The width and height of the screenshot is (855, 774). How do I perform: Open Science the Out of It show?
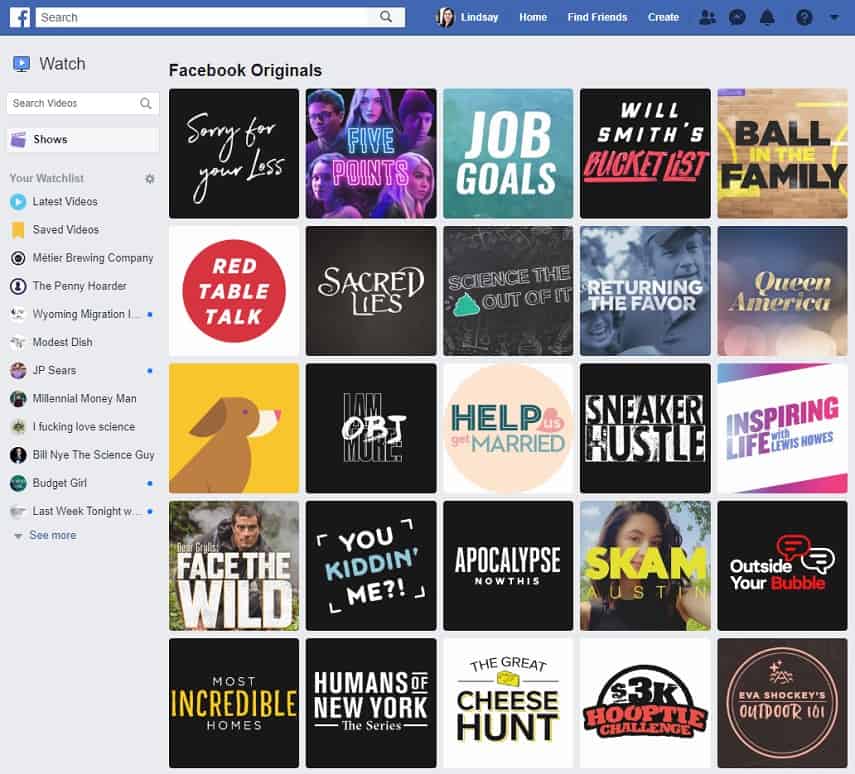tap(508, 291)
